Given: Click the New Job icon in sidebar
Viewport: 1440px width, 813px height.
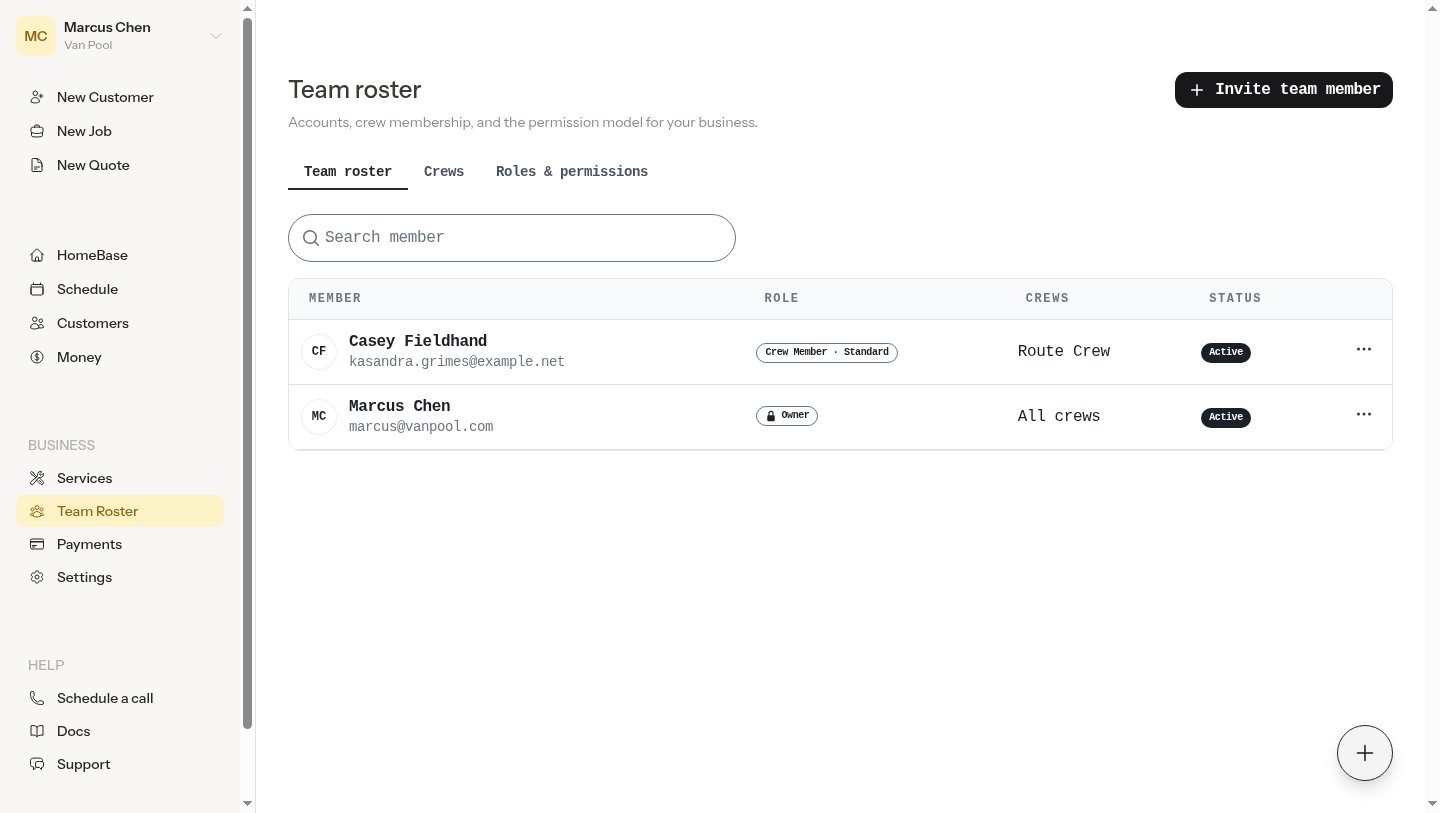Looking at the screenshot, I should [x=37, y=131].
